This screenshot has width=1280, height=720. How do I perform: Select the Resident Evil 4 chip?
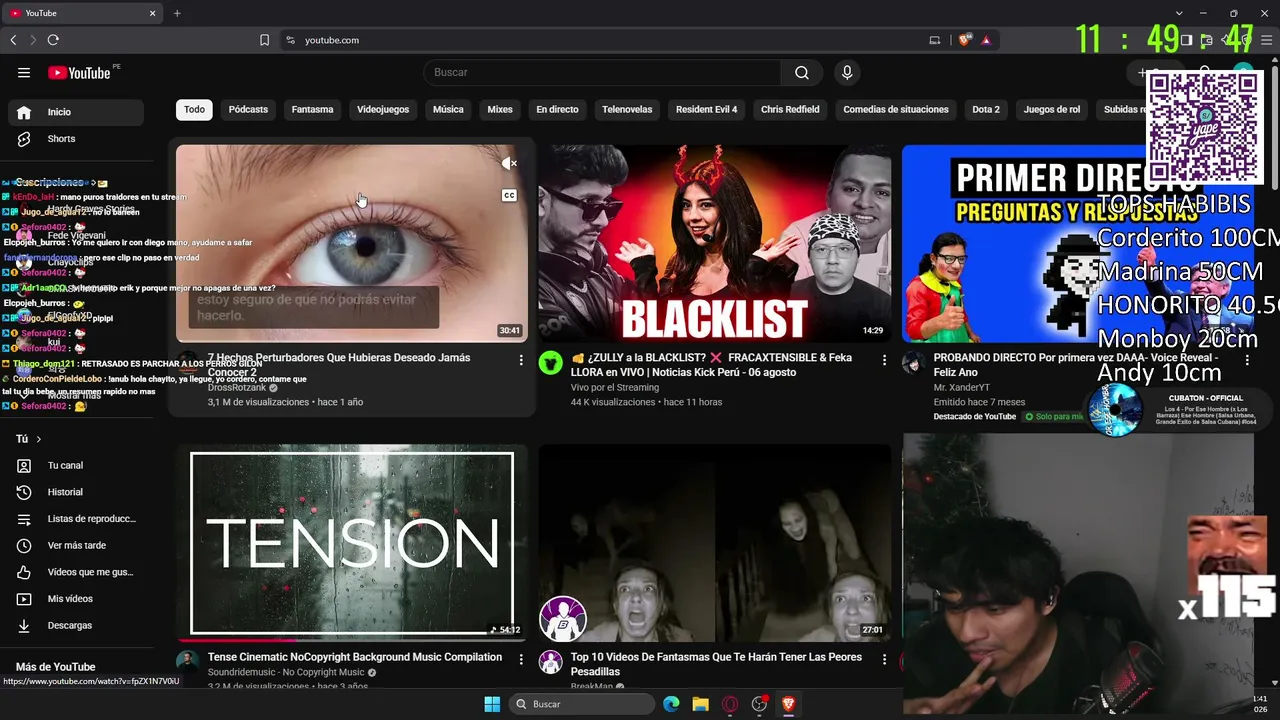pyautogui.click(x=706, y=110)
